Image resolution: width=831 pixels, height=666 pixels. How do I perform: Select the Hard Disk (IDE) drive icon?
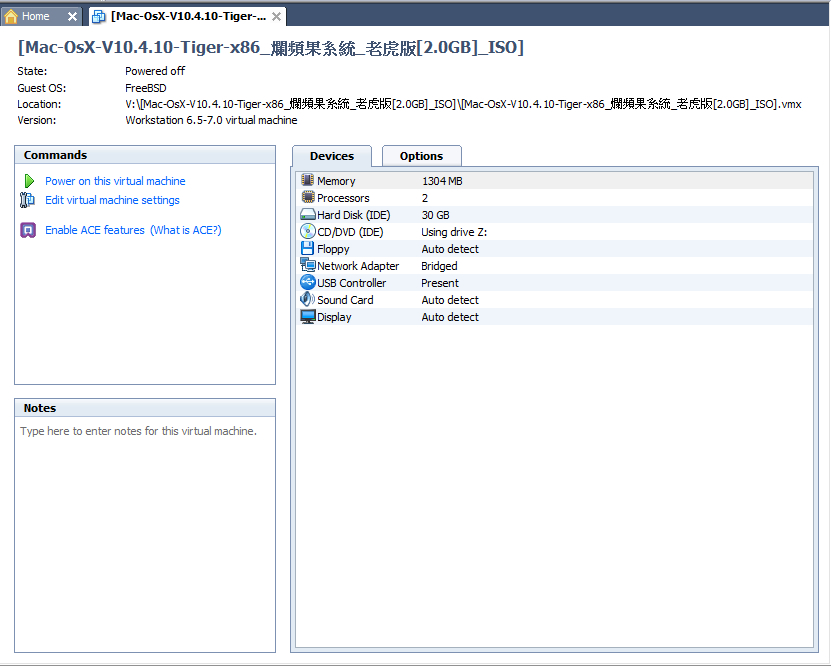point(308,215)
